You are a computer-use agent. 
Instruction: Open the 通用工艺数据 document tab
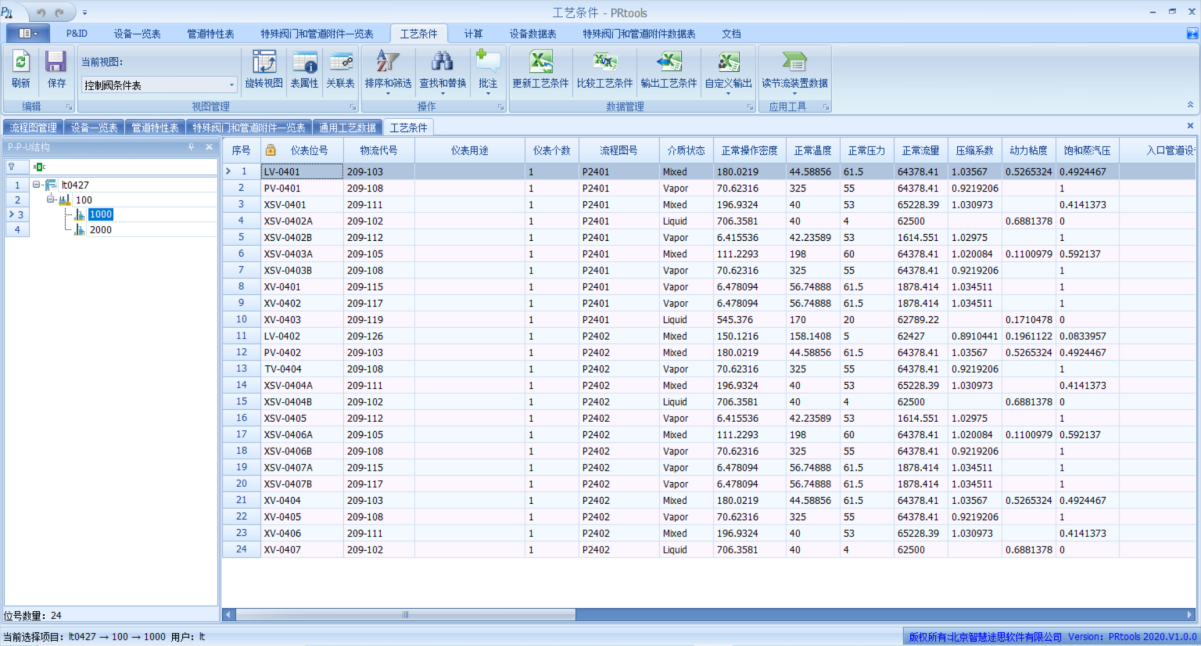[347, 128]
